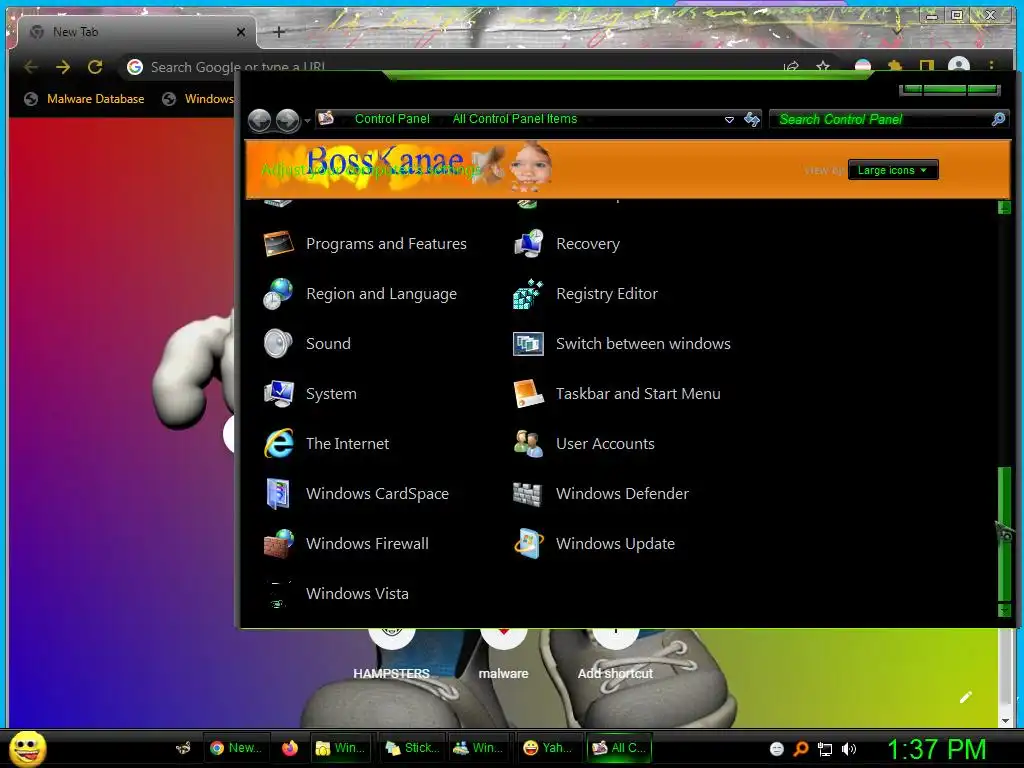Open Switch between windows
Screen dimensions: 1024x768
(622, 344)
